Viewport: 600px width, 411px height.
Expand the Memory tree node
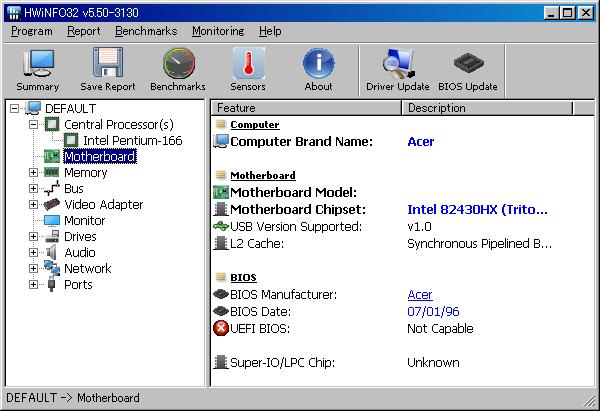pos(33,173)
